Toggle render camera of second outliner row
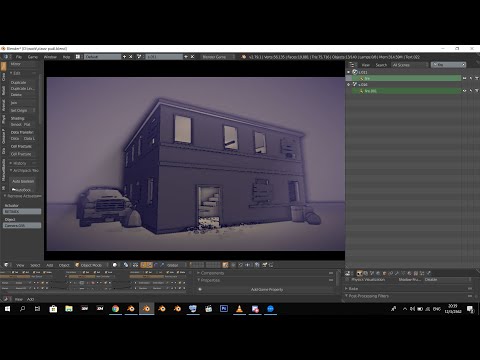Screen dimensions: 480x360 (477, 91)
